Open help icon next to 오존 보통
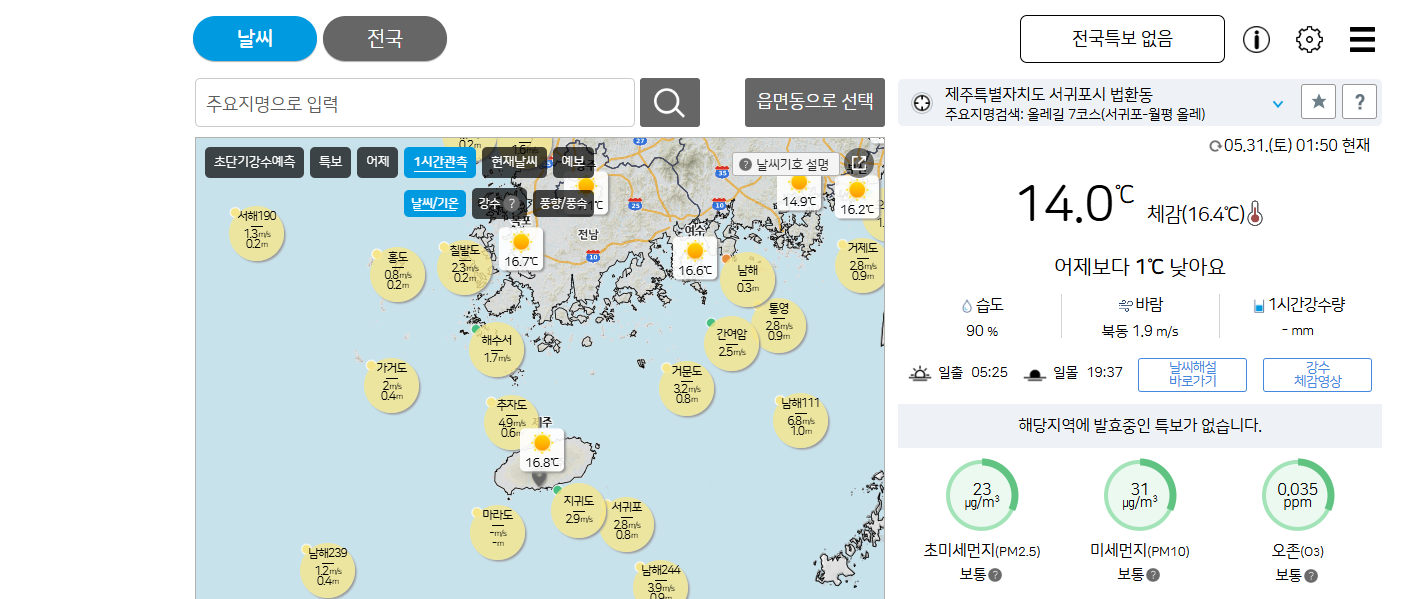 click(1311, 575)
